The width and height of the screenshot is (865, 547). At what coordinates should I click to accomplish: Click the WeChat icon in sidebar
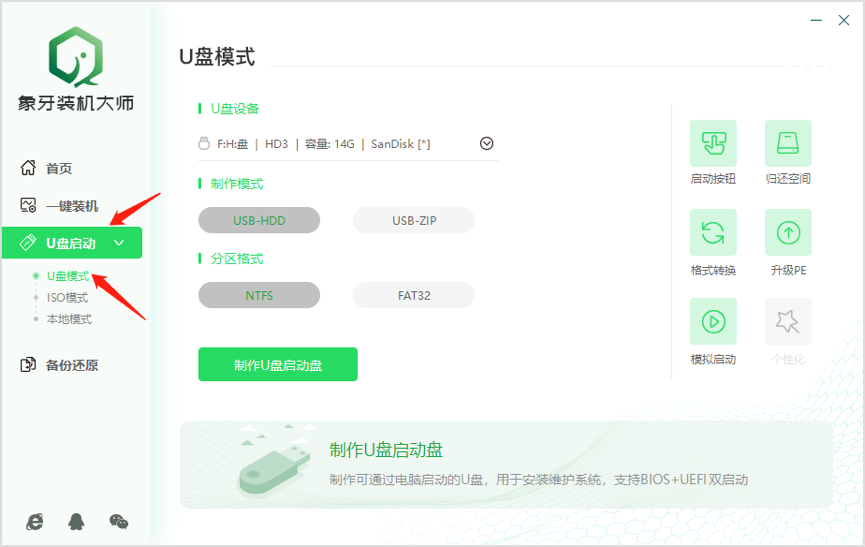click(x=119, y=521)
